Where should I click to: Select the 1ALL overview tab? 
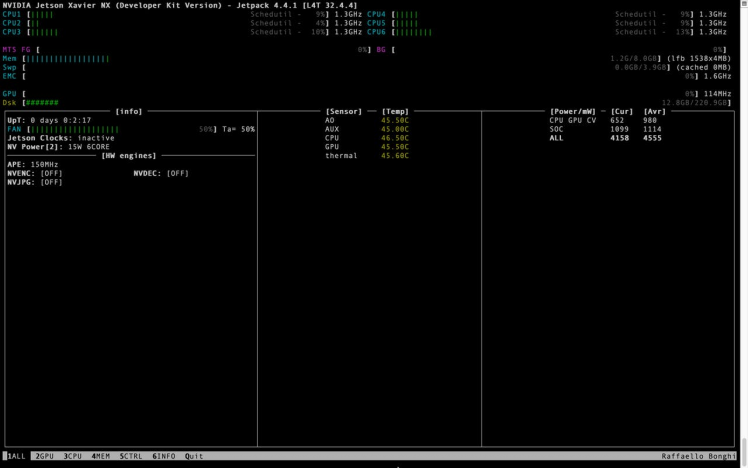16,456
